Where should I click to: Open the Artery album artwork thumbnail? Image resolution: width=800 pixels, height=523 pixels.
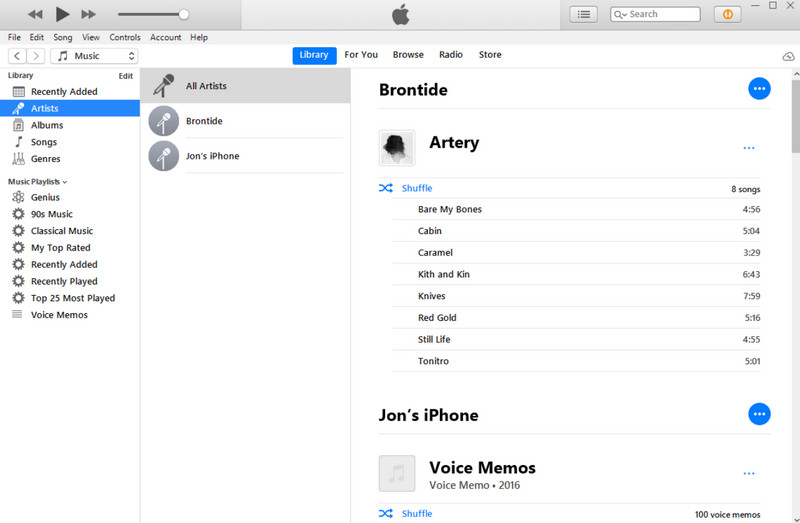point(397,148)
